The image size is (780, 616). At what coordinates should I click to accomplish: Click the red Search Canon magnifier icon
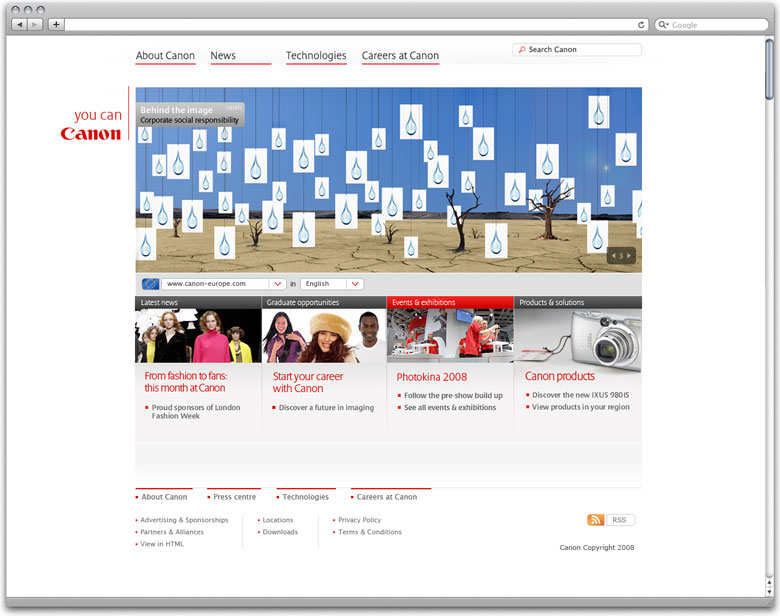point(521,50)
